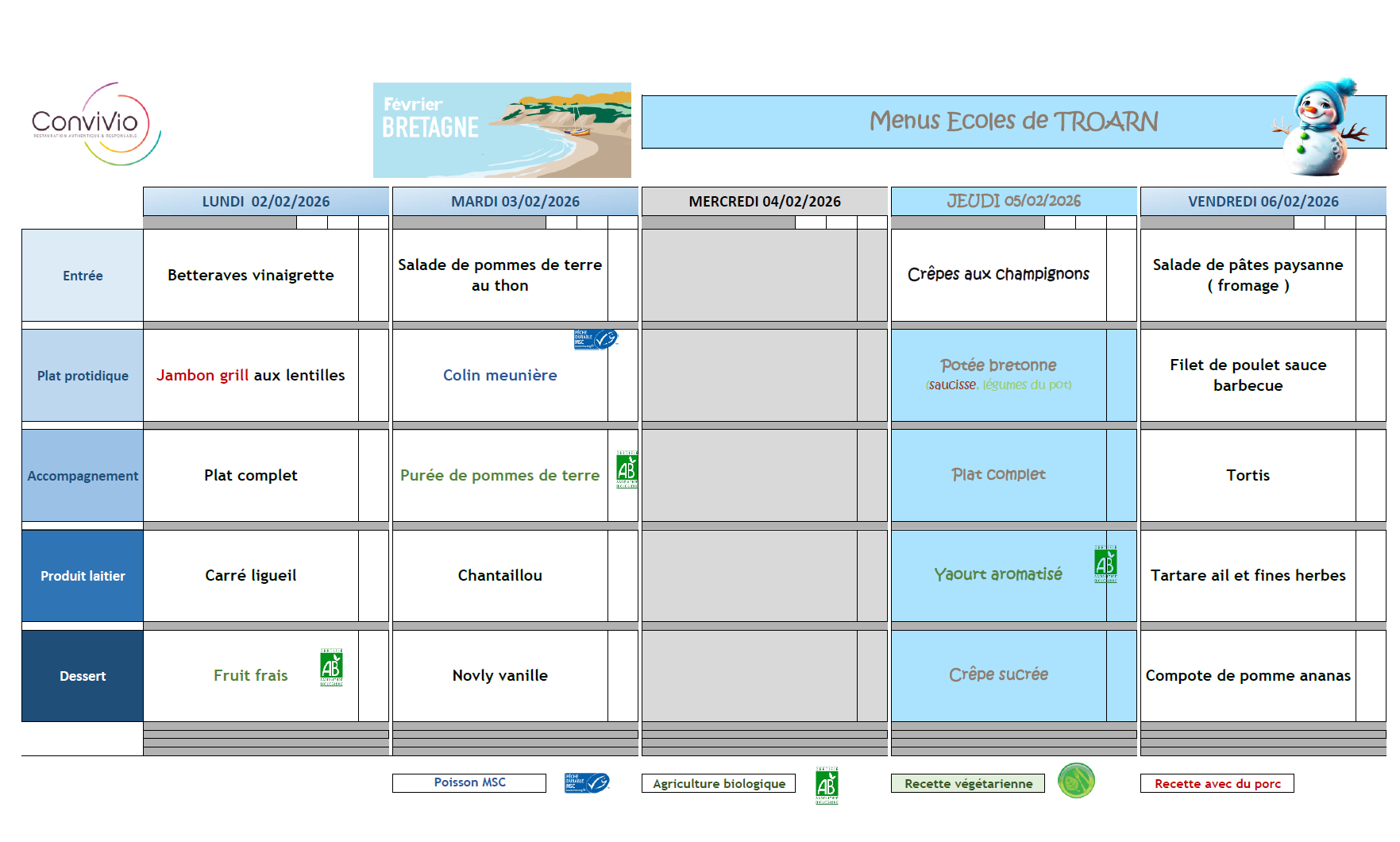This screenshot has width=1400, height=842.
Task: Click the AB organic logo beside Purée de pommes de terre
Action: click(x=627, y=469)
